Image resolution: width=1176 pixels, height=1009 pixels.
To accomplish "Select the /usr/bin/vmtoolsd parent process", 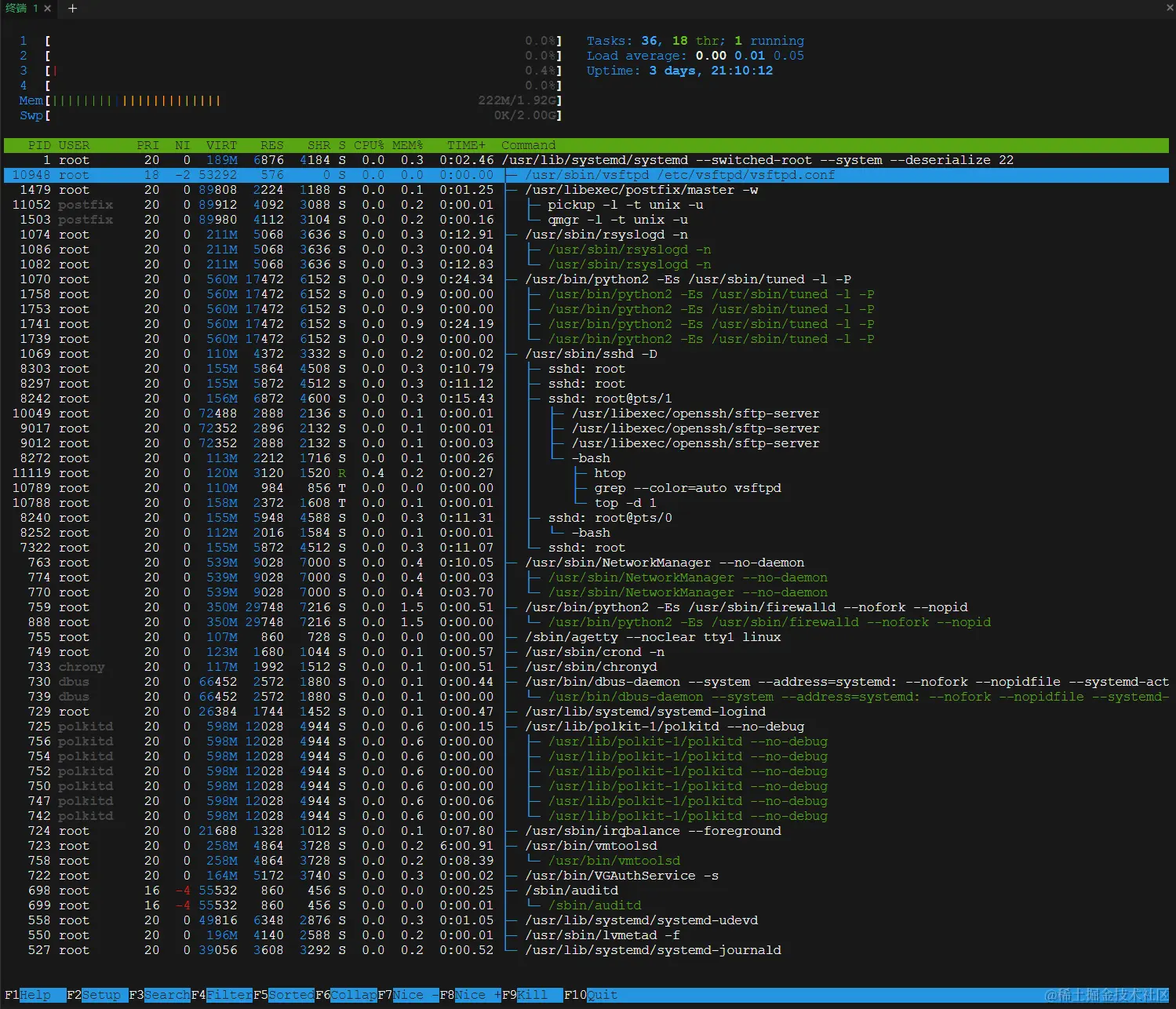I will [x=586, y=846].
